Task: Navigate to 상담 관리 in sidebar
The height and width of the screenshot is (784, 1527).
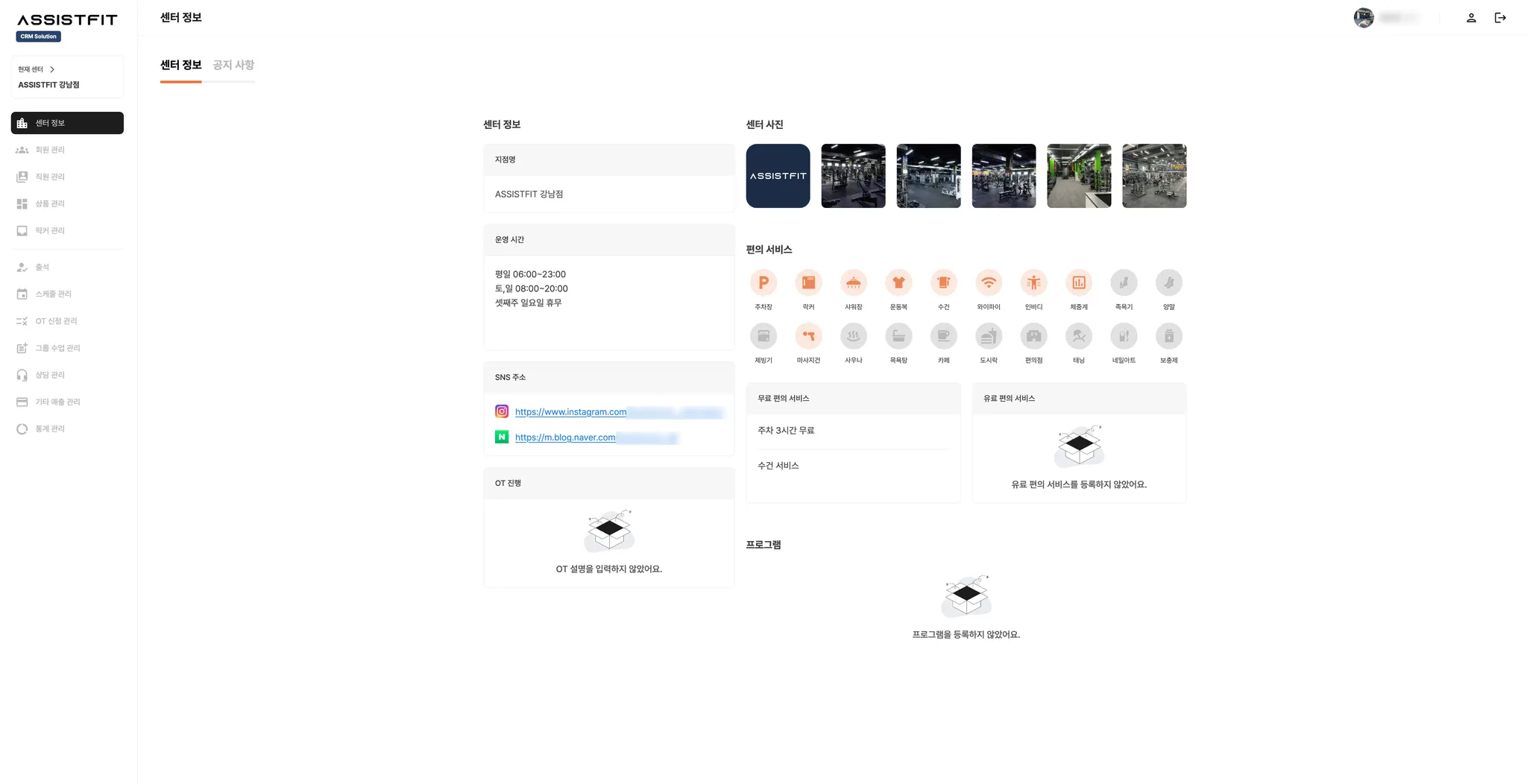Action: point(67,375)
